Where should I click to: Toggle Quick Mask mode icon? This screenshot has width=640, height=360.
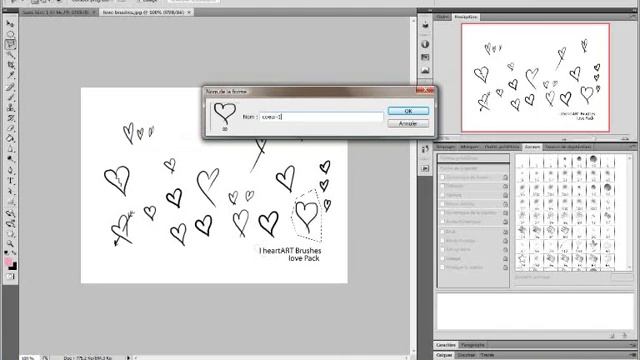(10, 277)
